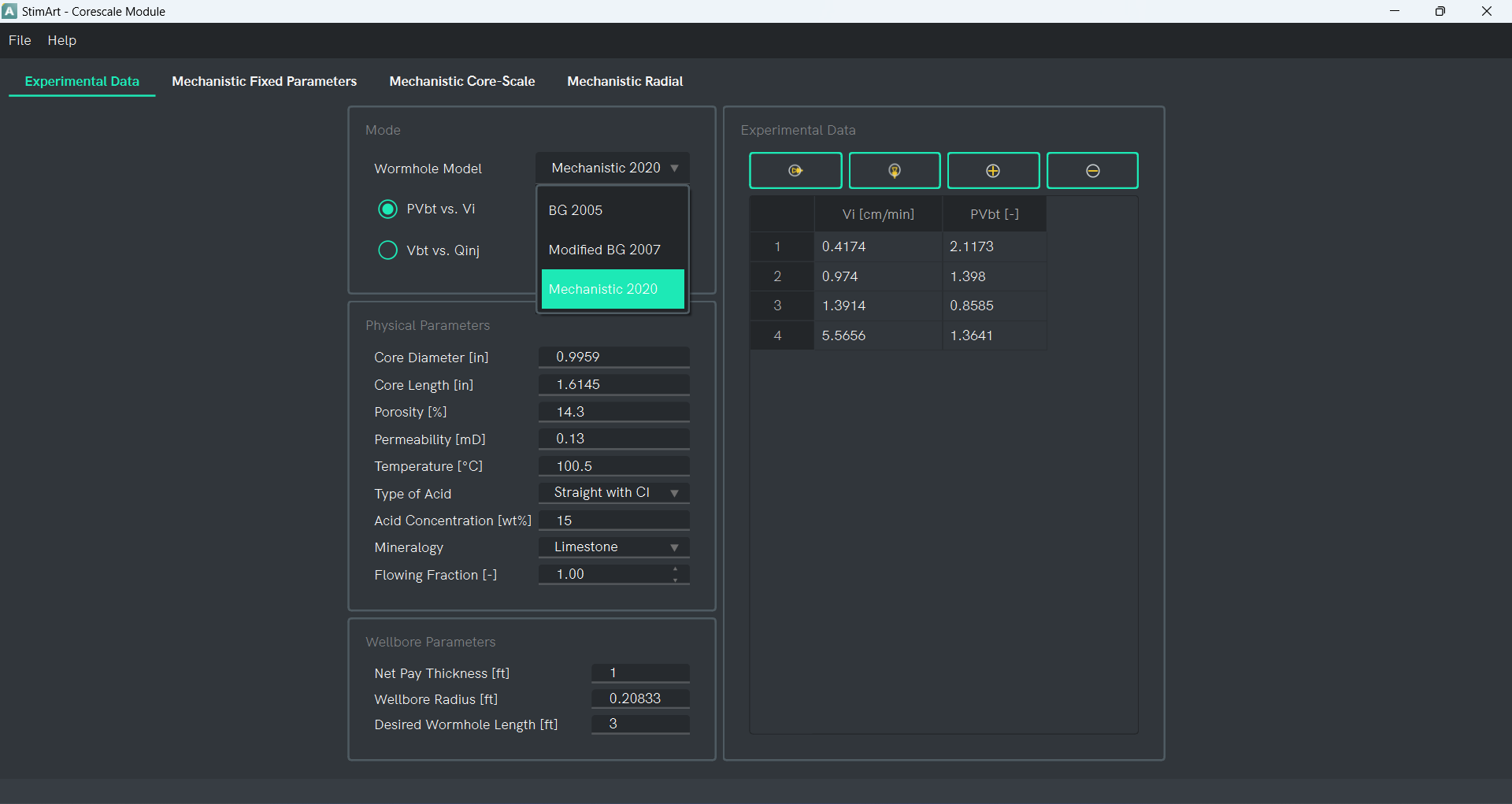The image size is (1512, 804).
Task: Switch to Mechanistic Fixed Parameters tab
Action: pos(264,81)
